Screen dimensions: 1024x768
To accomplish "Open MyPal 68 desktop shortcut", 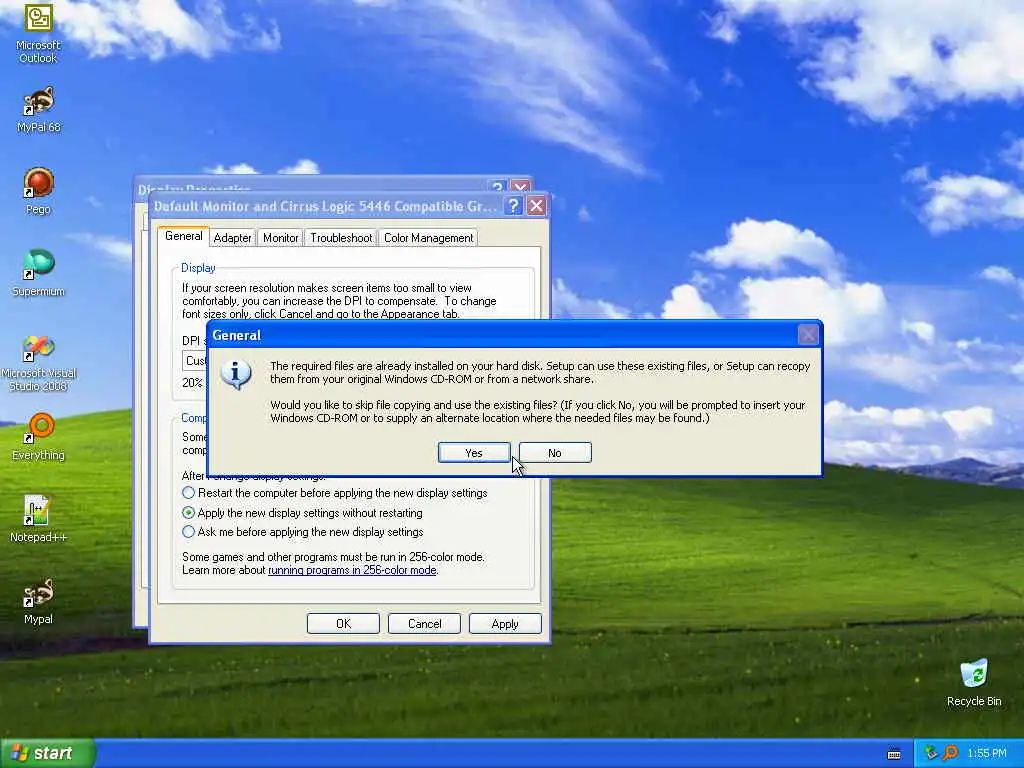I will [38, 110].
